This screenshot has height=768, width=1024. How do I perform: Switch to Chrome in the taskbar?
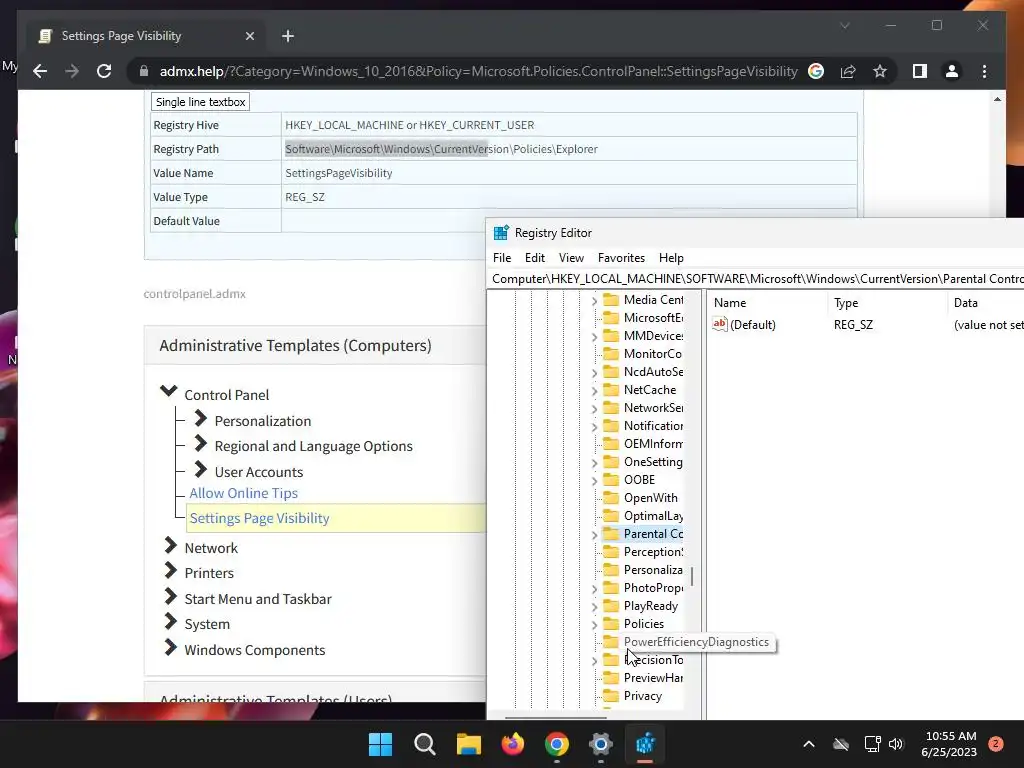[x=556, y=744]
